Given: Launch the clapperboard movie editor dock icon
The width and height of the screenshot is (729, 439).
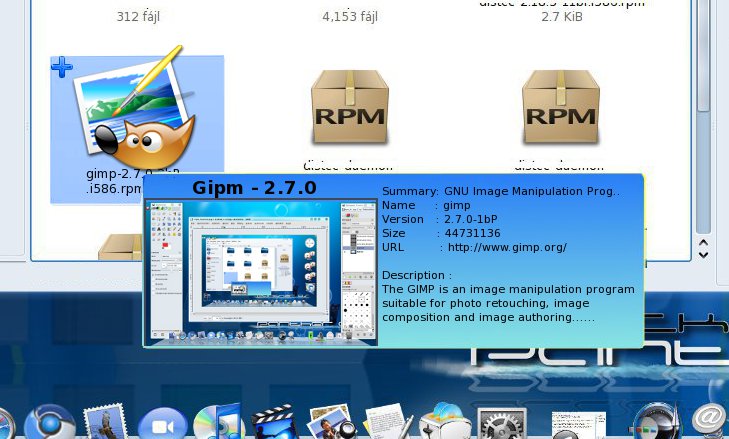Looking at the screenshot, I should pyautogui.click(x=274, y=422).
